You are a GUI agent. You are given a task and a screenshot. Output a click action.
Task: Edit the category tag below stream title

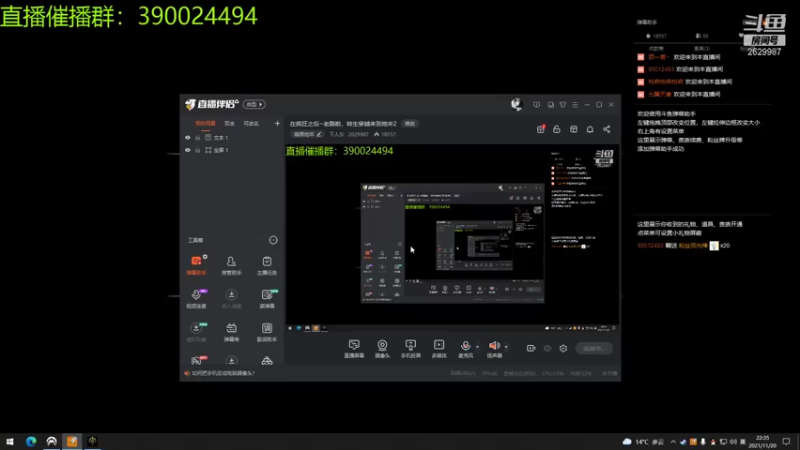308,134
